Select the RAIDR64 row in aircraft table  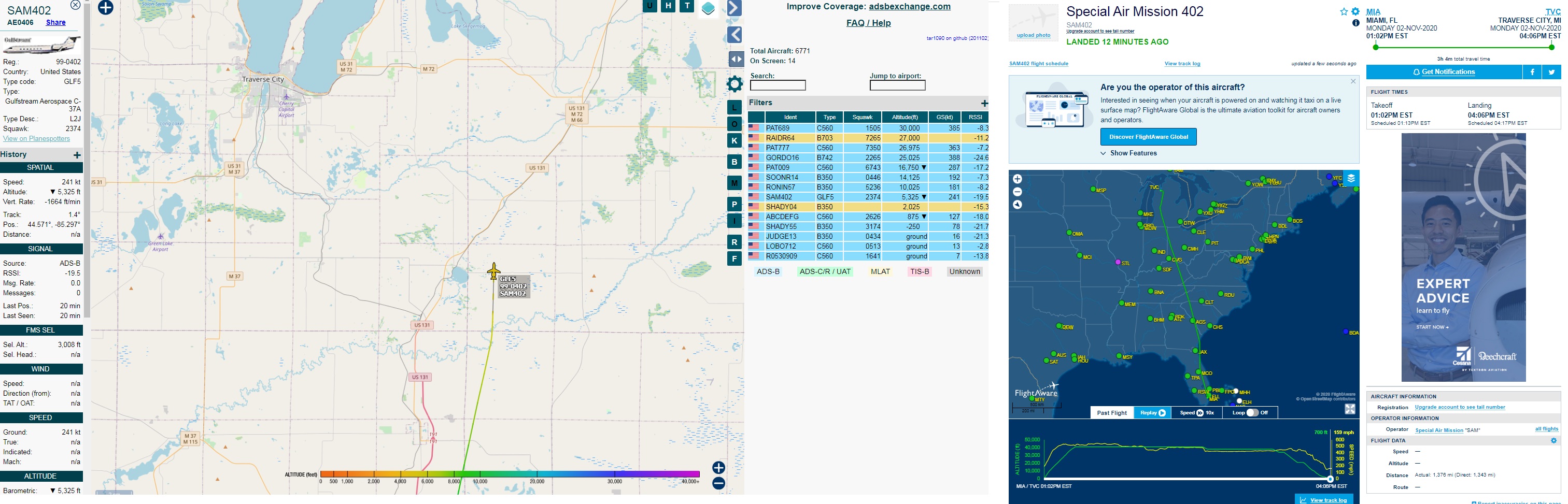point(868,138)
